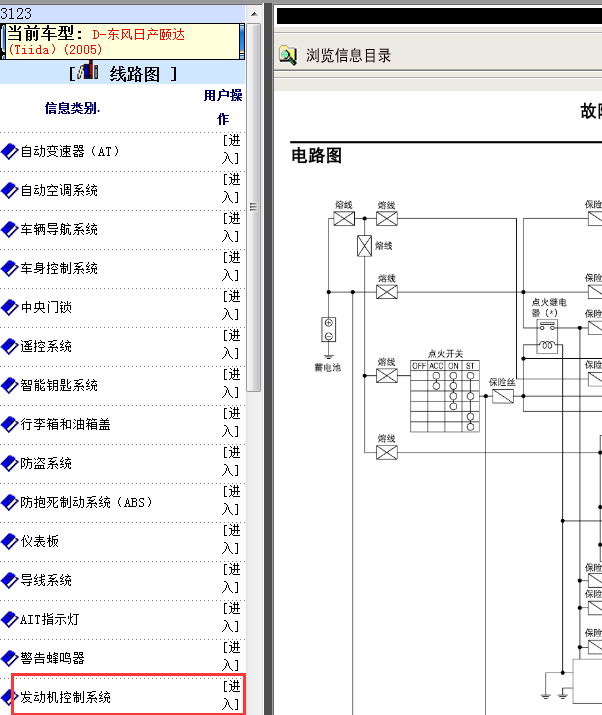
Task: Click the 点火开关 ignition switch table
Action: tap(445, 396)
